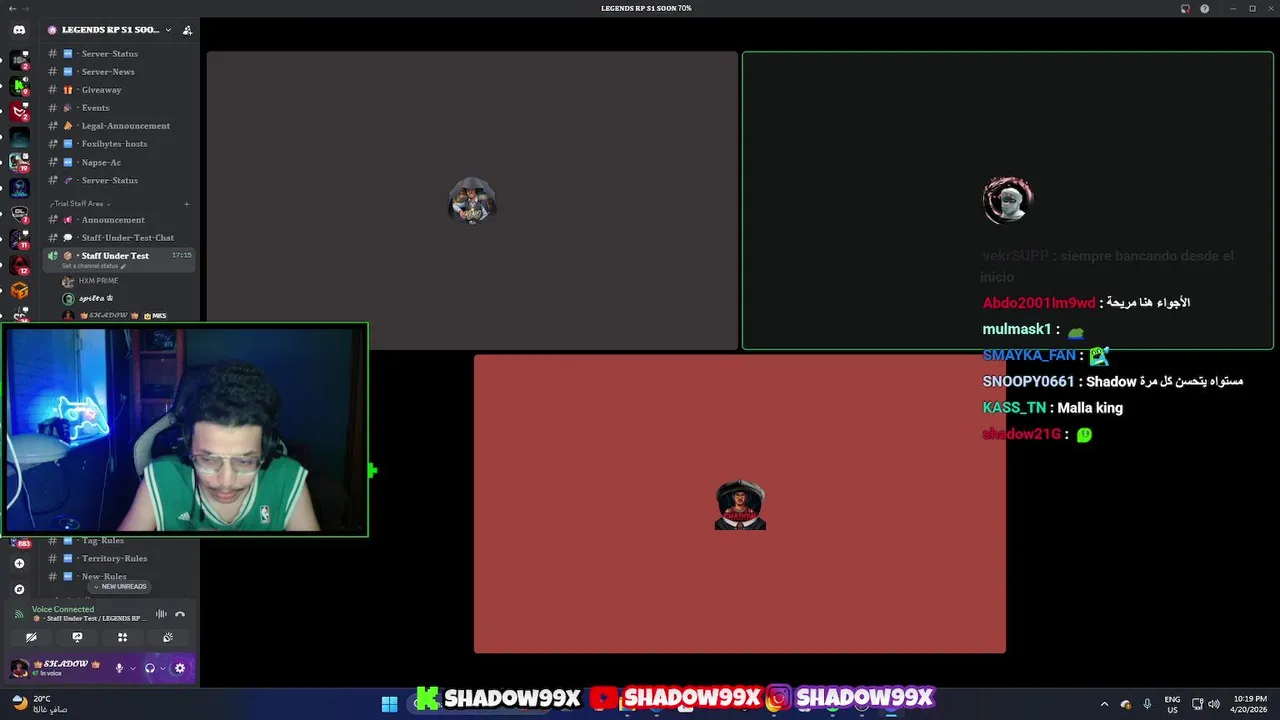Open the inbox icon in title bar
The width and height of the screenshot is (1280, 720).
(1185, 8)
